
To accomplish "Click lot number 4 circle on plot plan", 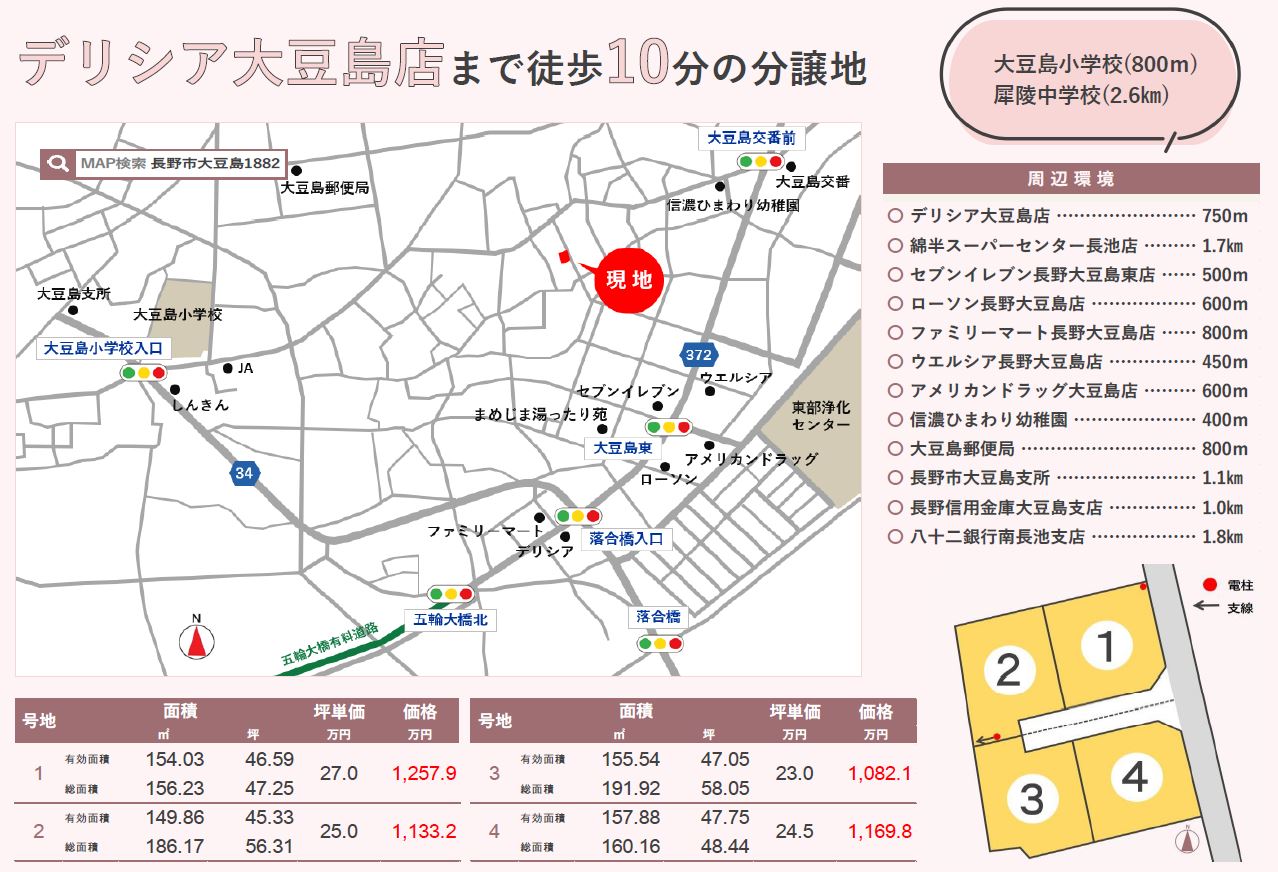I will pyautogui.click(x=1135, y=777).
